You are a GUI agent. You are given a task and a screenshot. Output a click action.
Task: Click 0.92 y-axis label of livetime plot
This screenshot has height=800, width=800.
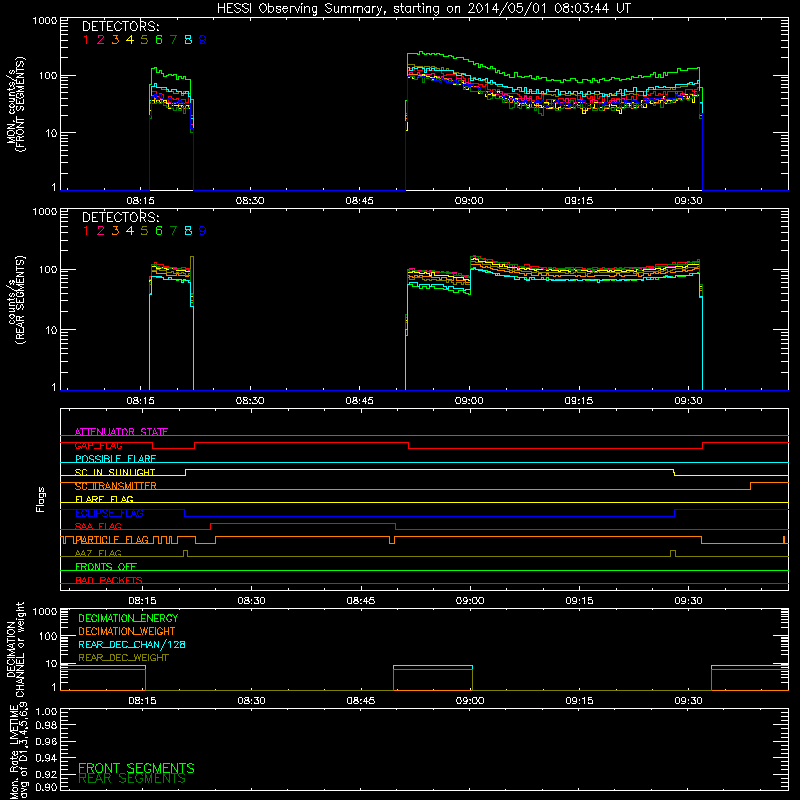click(46, 773)
